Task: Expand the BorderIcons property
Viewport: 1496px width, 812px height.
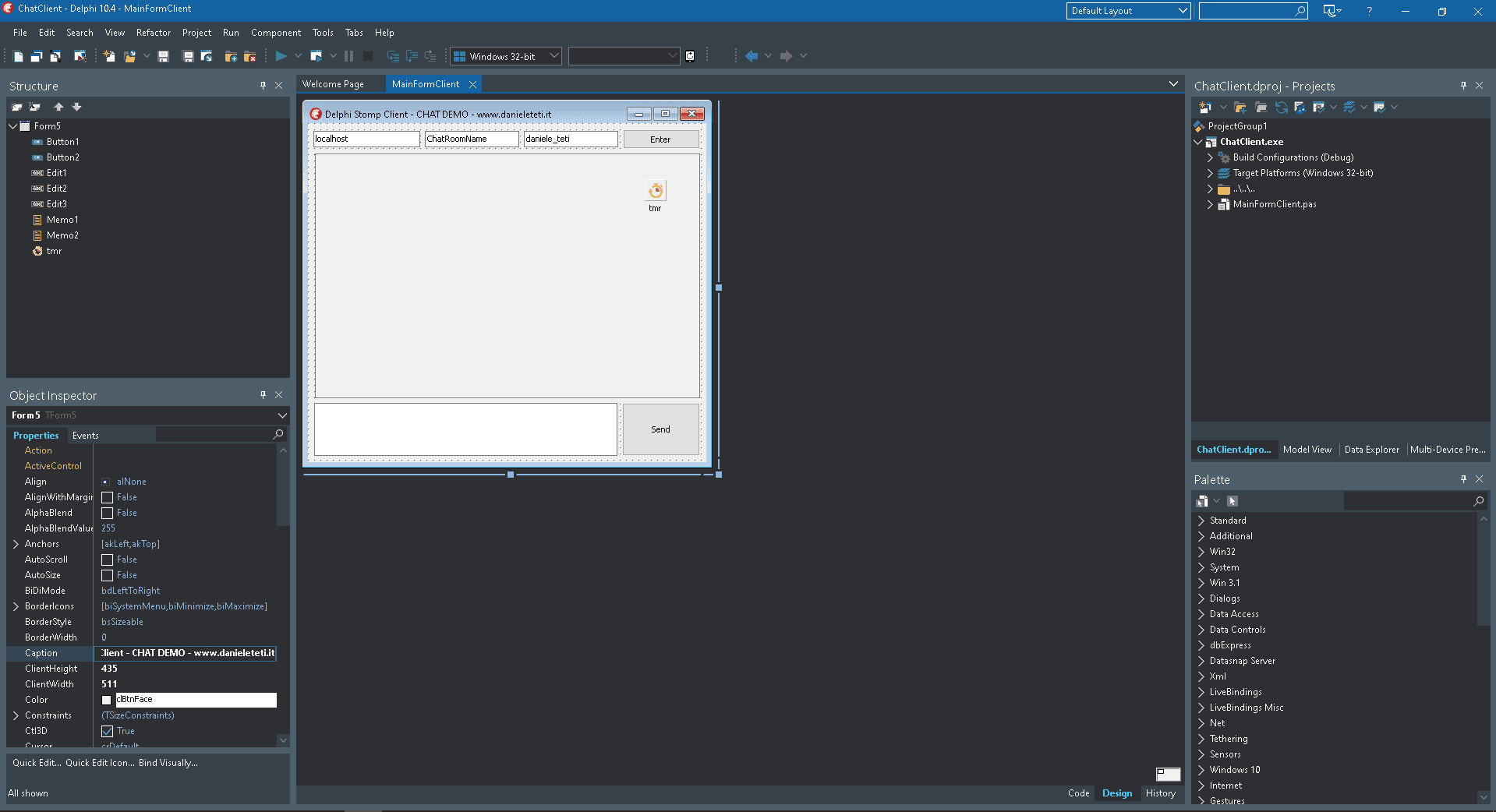Action: click(x=16, y=606)
